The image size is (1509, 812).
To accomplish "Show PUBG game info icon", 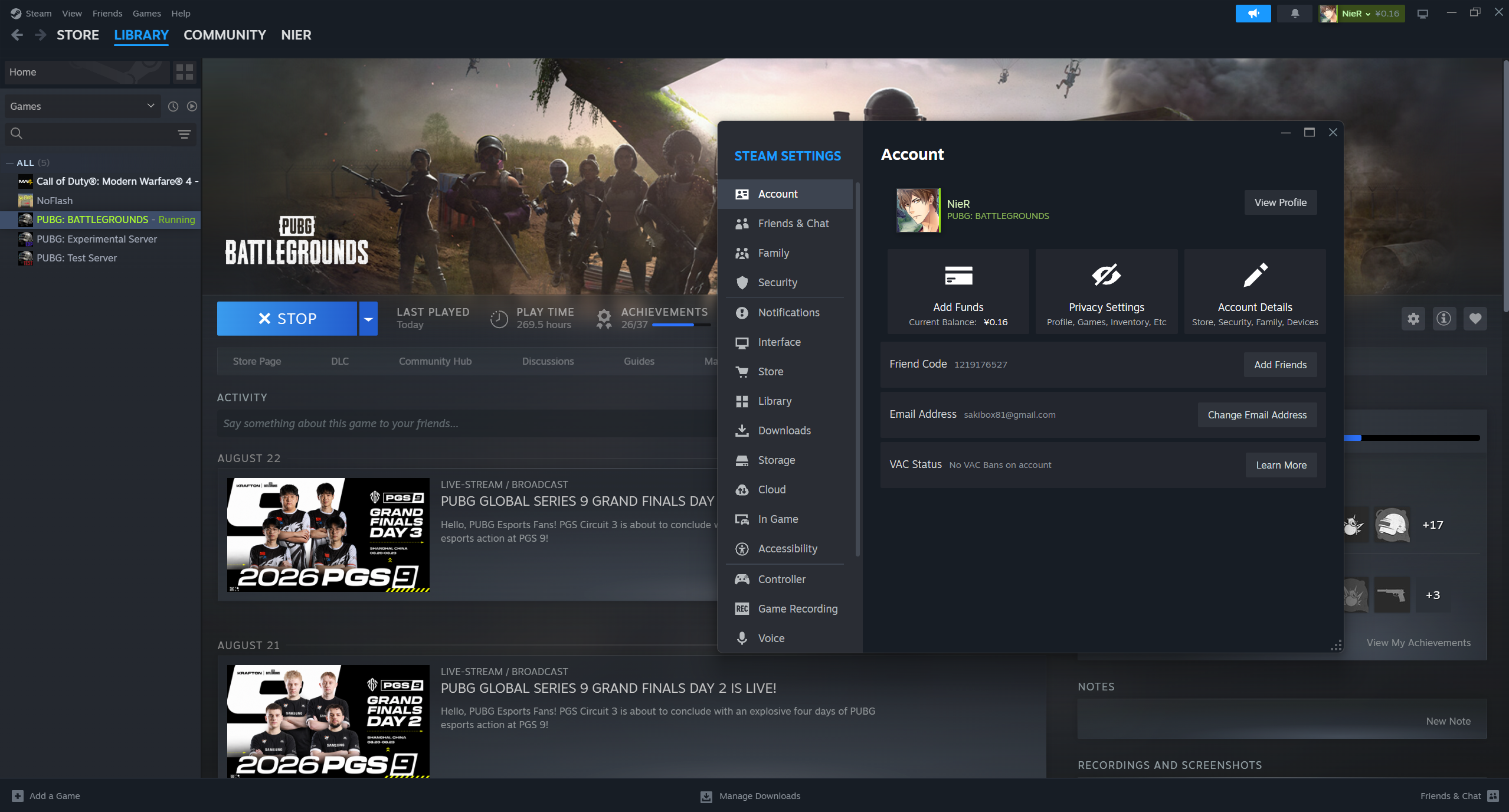I will pos(1444,319).
